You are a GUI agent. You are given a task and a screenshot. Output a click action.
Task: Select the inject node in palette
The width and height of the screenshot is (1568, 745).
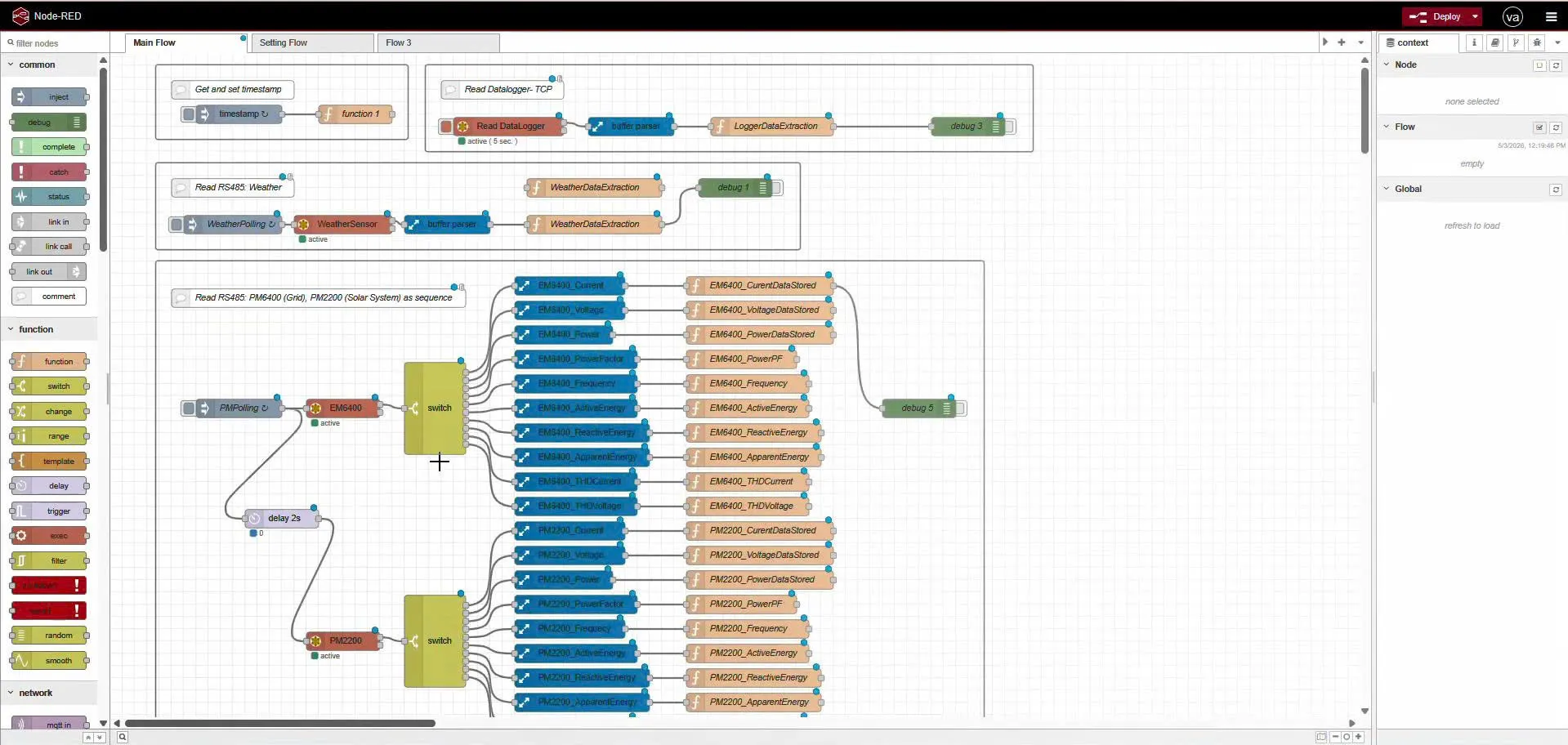(49, 97)
